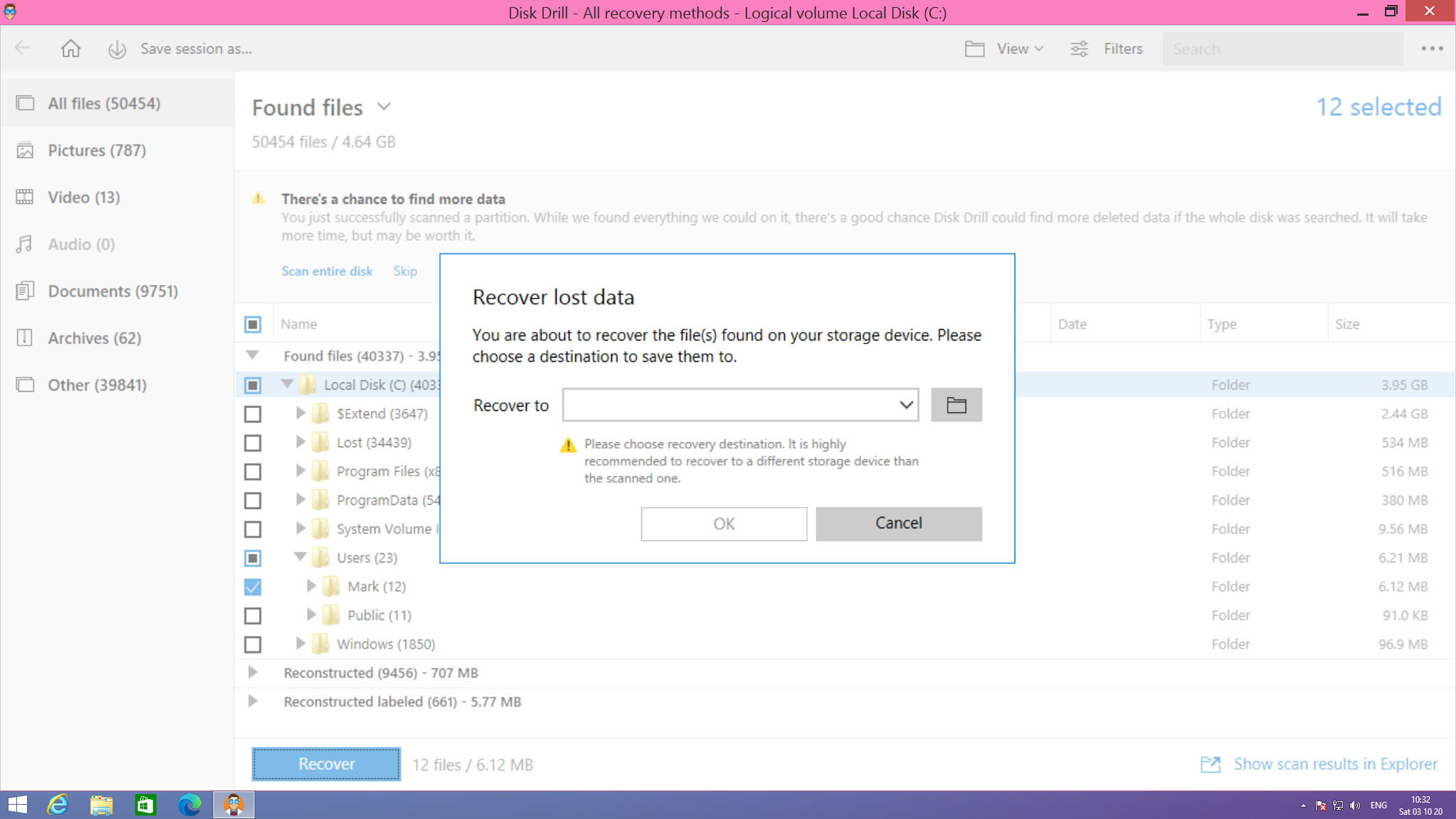
Task: Uncheck the Mark folder checkbox
Action: 252,587
